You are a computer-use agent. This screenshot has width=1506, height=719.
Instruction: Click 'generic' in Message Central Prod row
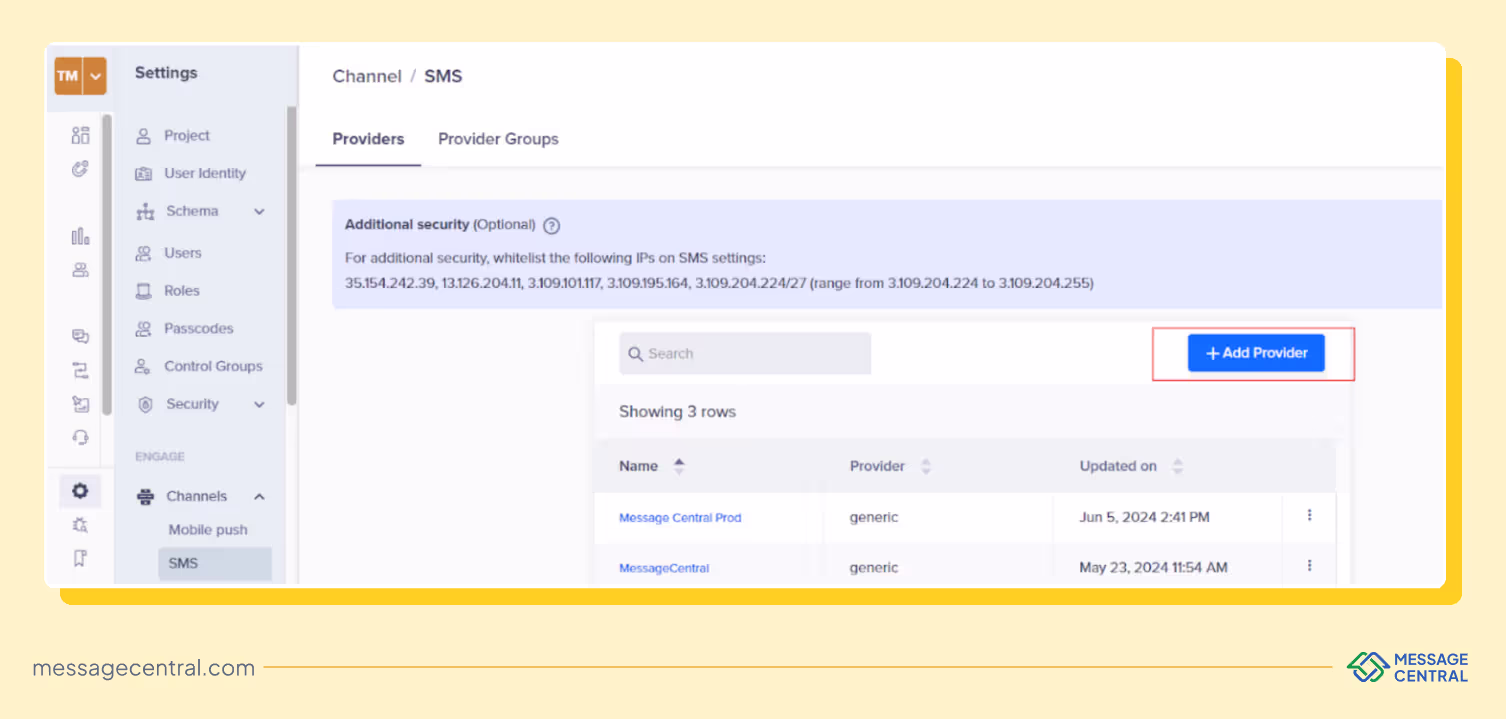tap(874, 518)
